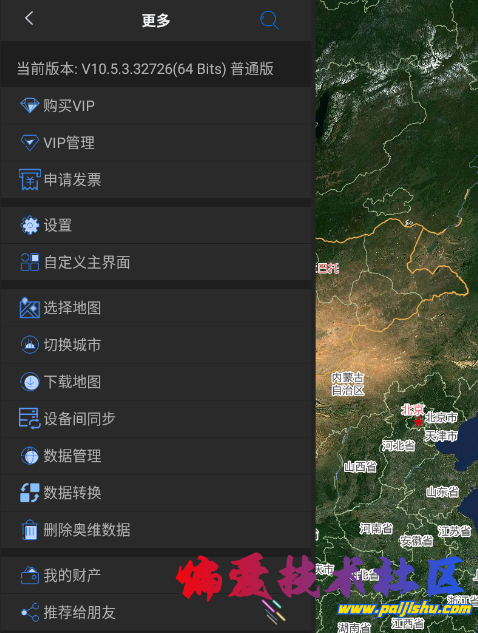
Task: Tap the 推荐给朋友 share entry
Action: point(156,612)
